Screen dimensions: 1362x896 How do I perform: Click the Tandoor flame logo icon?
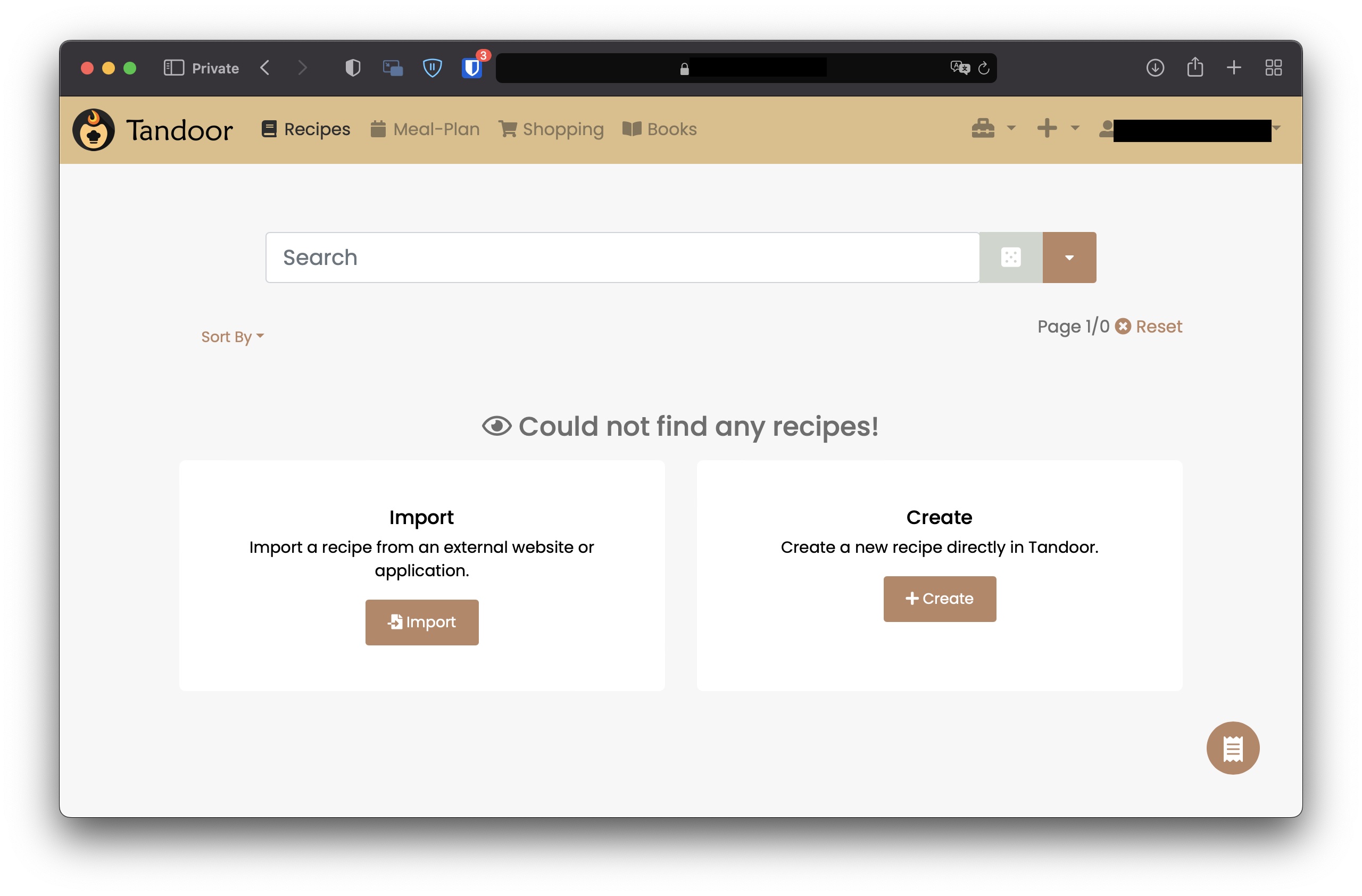click(x=95, y=128)
